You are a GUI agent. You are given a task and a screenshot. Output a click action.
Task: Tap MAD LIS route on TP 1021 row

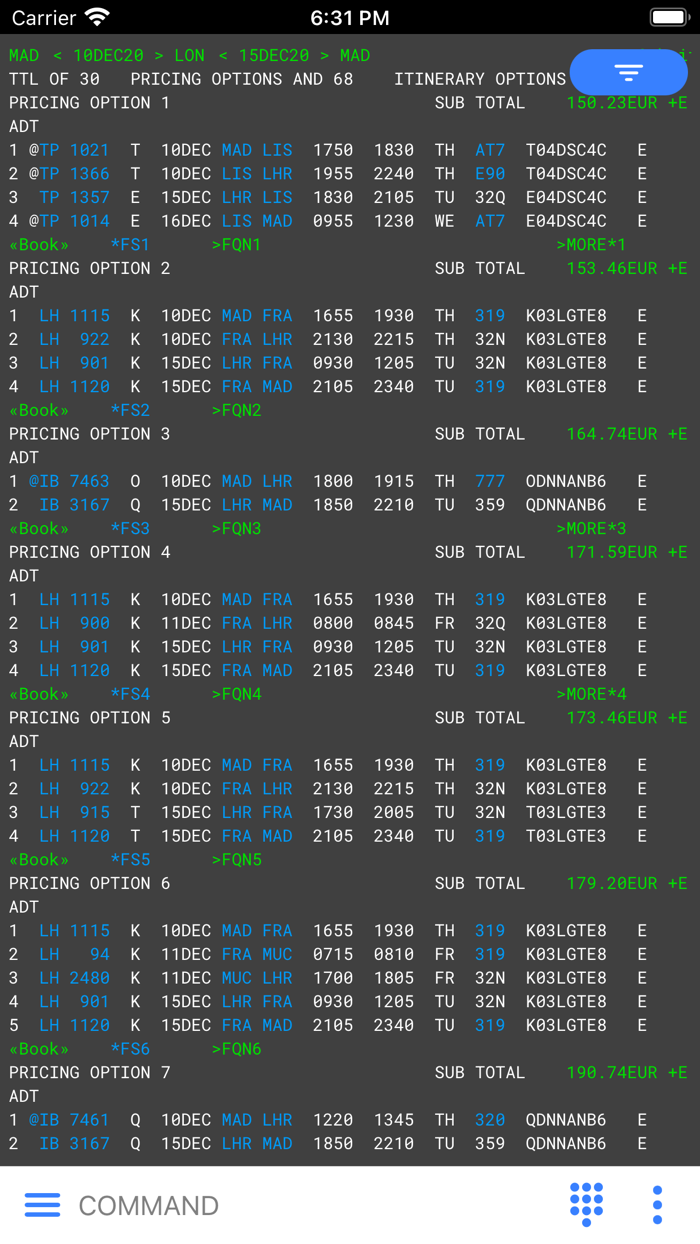[257, 150]
